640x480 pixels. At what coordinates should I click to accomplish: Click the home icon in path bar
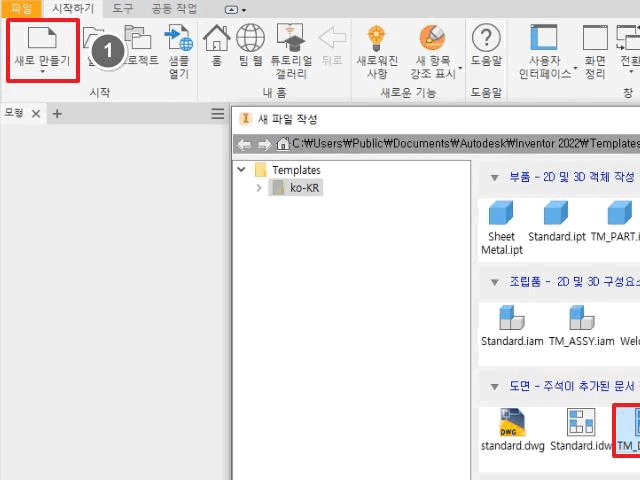click(283, 144)
